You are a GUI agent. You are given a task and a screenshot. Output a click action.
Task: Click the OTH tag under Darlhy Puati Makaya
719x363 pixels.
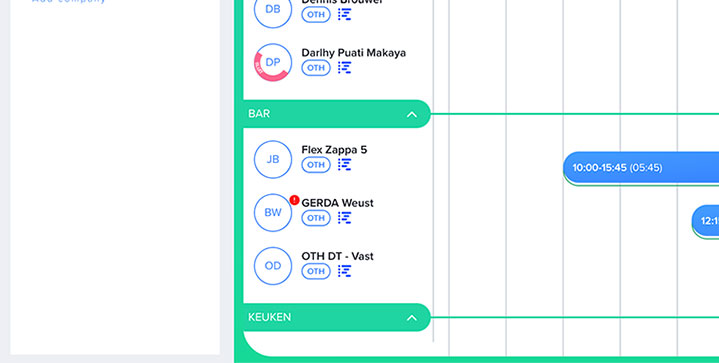pos(316,68)
